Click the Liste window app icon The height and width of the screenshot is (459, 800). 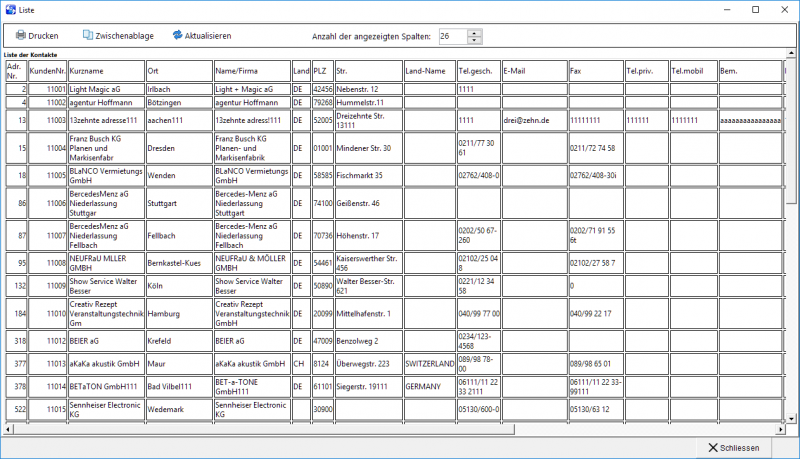click(10, 10)
